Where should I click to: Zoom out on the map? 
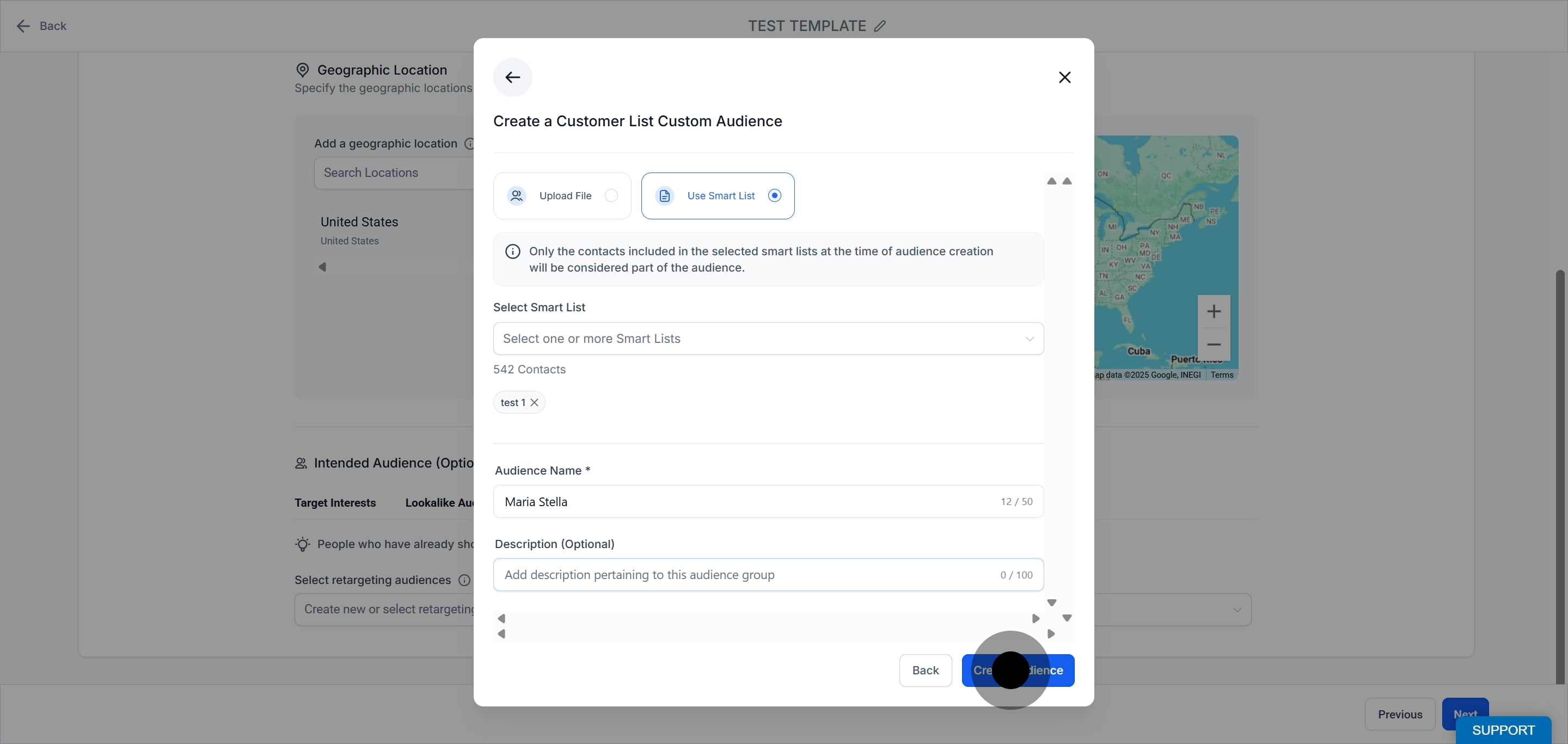click(1214, 345)
